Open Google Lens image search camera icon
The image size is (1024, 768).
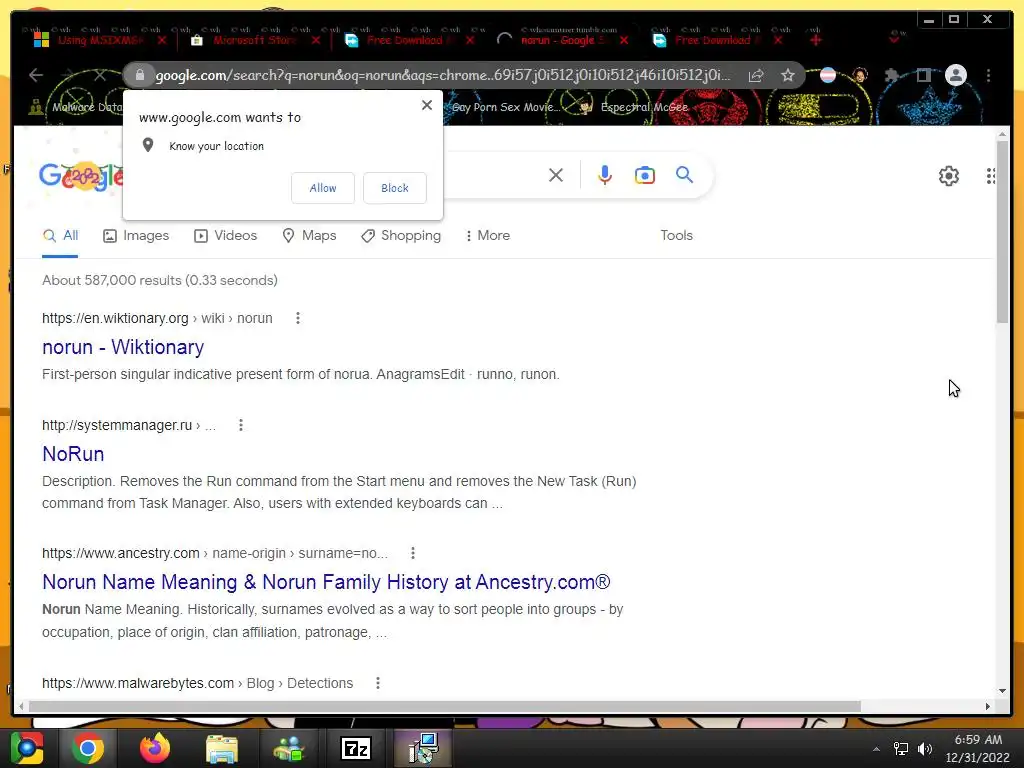645,175
